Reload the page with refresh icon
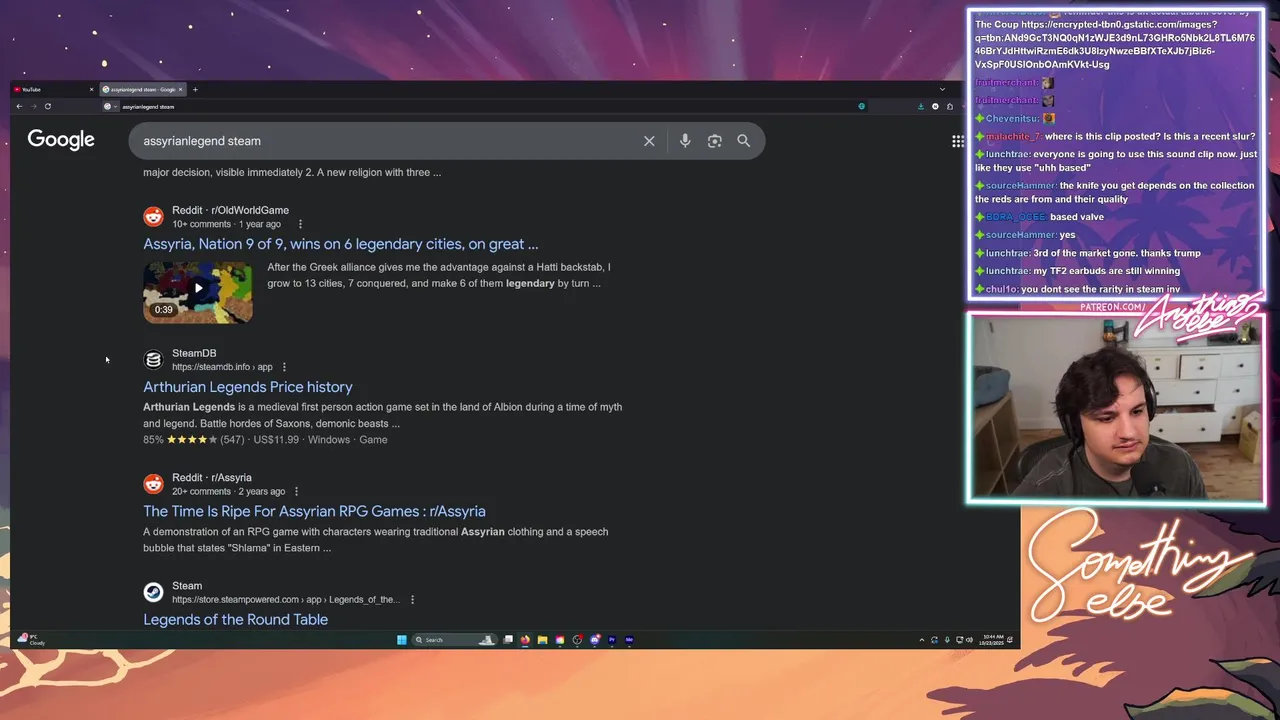Screen dimensions: 1280x720 click(47, 106)
